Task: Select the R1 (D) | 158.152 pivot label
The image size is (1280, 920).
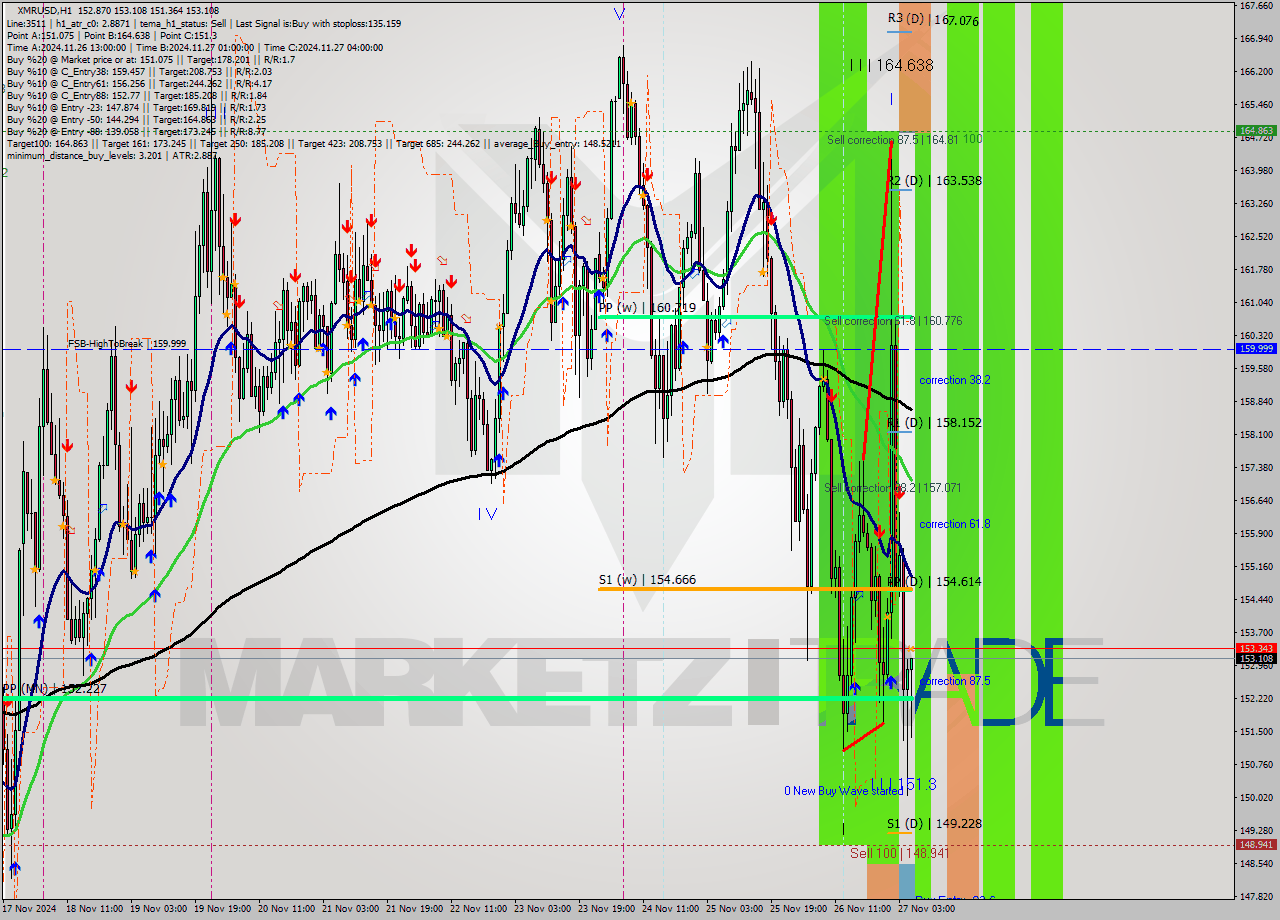Action: tap(934, 423)
